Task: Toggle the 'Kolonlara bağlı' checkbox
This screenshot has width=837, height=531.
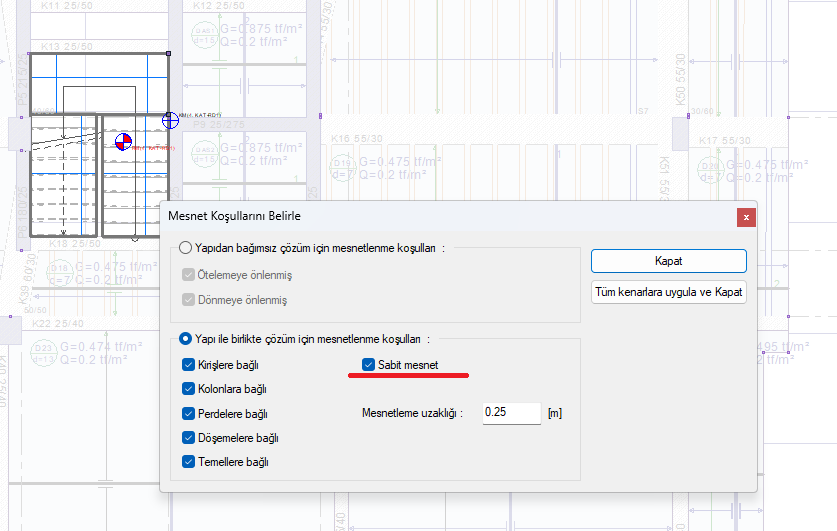Action: pos(190,389)
